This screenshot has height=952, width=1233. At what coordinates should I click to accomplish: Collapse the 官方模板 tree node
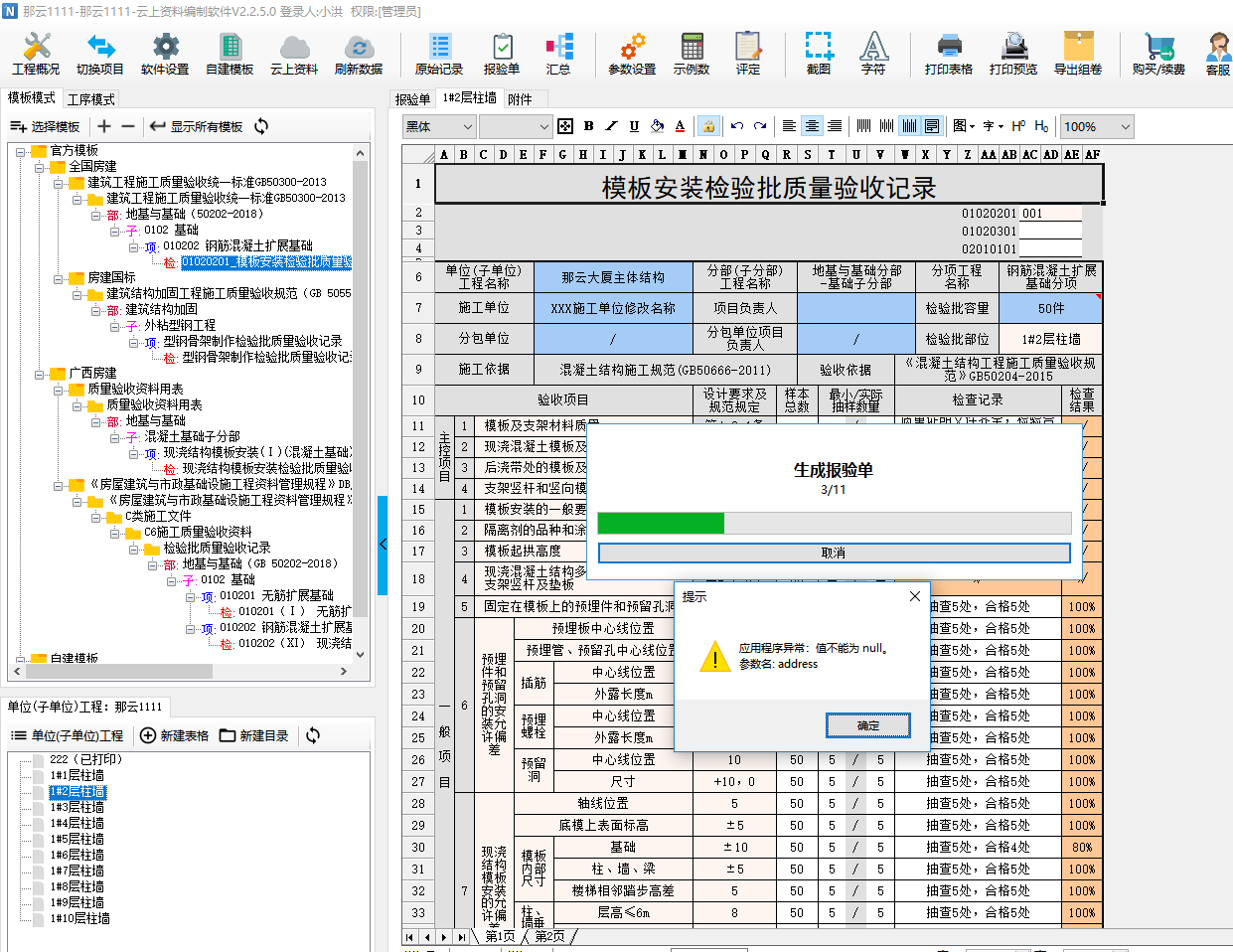coord(22,151)
